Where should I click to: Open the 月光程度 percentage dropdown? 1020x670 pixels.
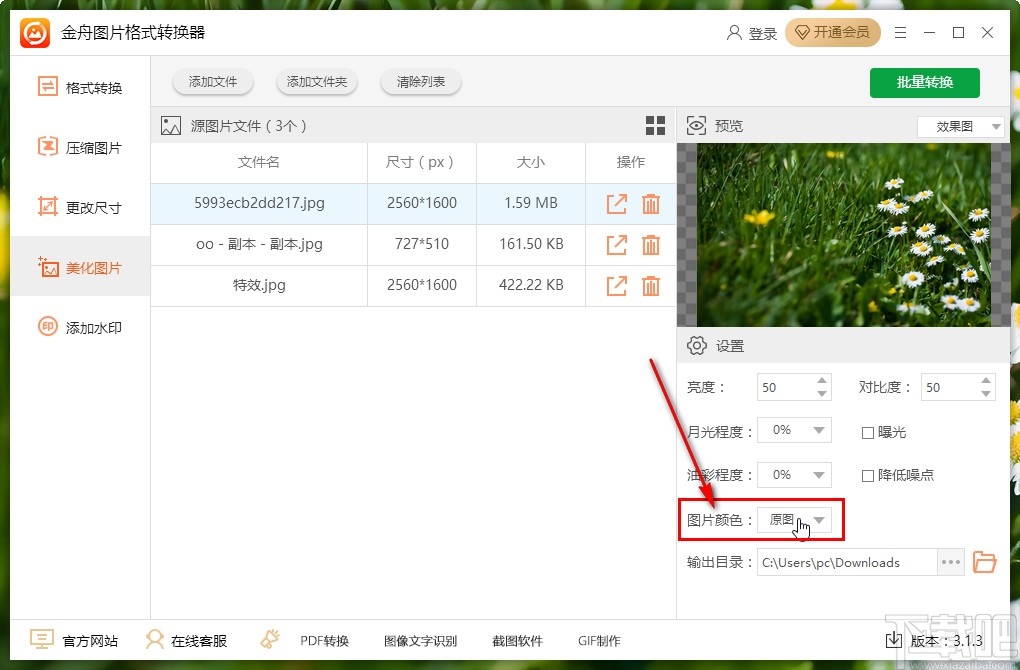(794, 430)
